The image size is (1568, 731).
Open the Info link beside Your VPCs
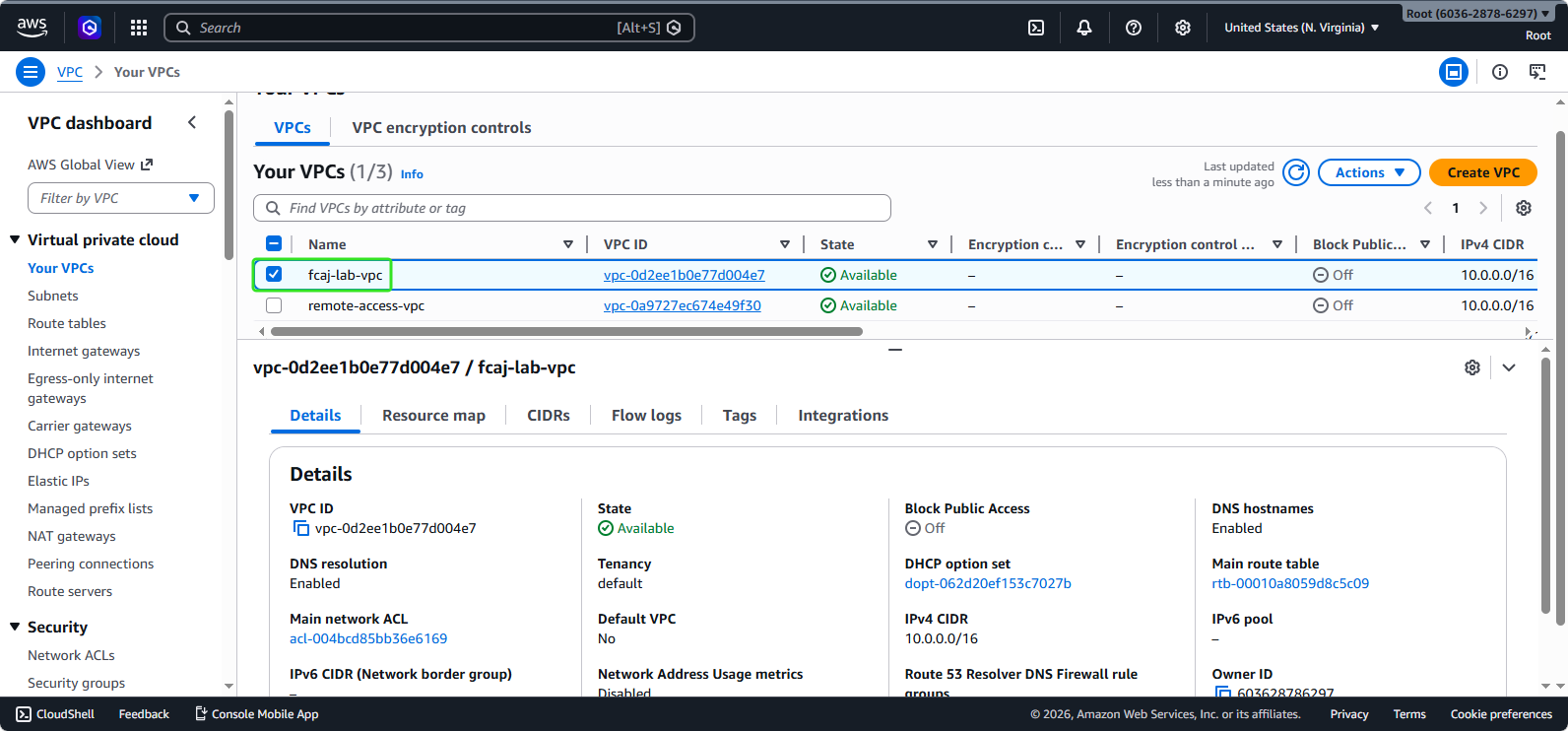pos(412,174)
